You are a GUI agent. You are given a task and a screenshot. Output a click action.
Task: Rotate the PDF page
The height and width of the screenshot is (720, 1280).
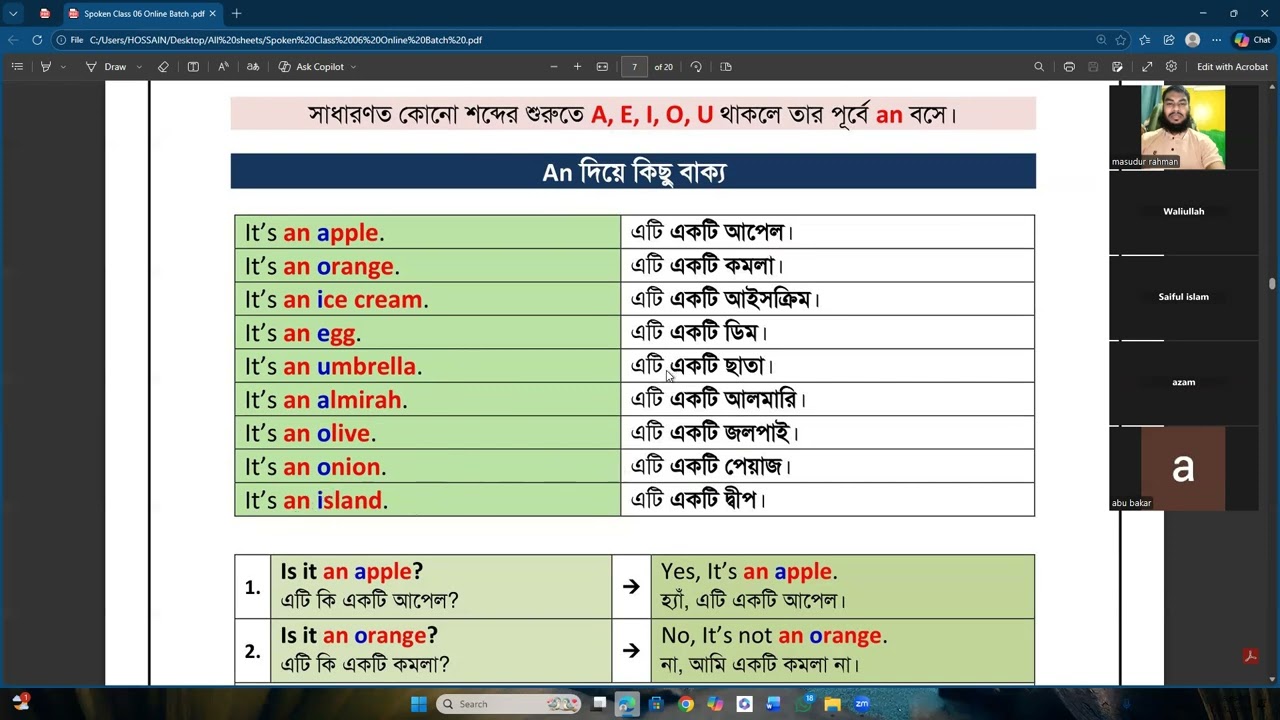[696, 67]
